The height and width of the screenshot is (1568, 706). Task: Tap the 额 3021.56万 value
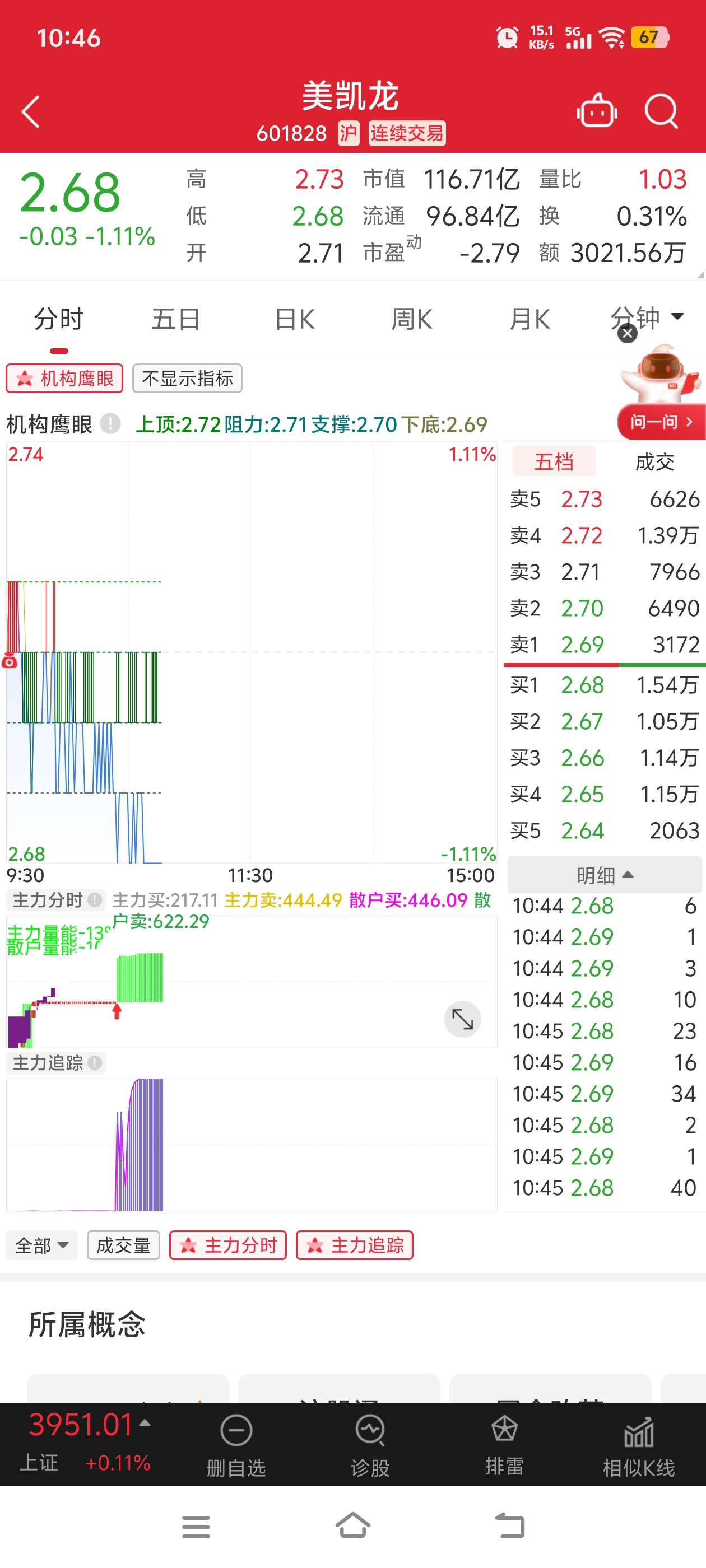(x=628, y=253)
